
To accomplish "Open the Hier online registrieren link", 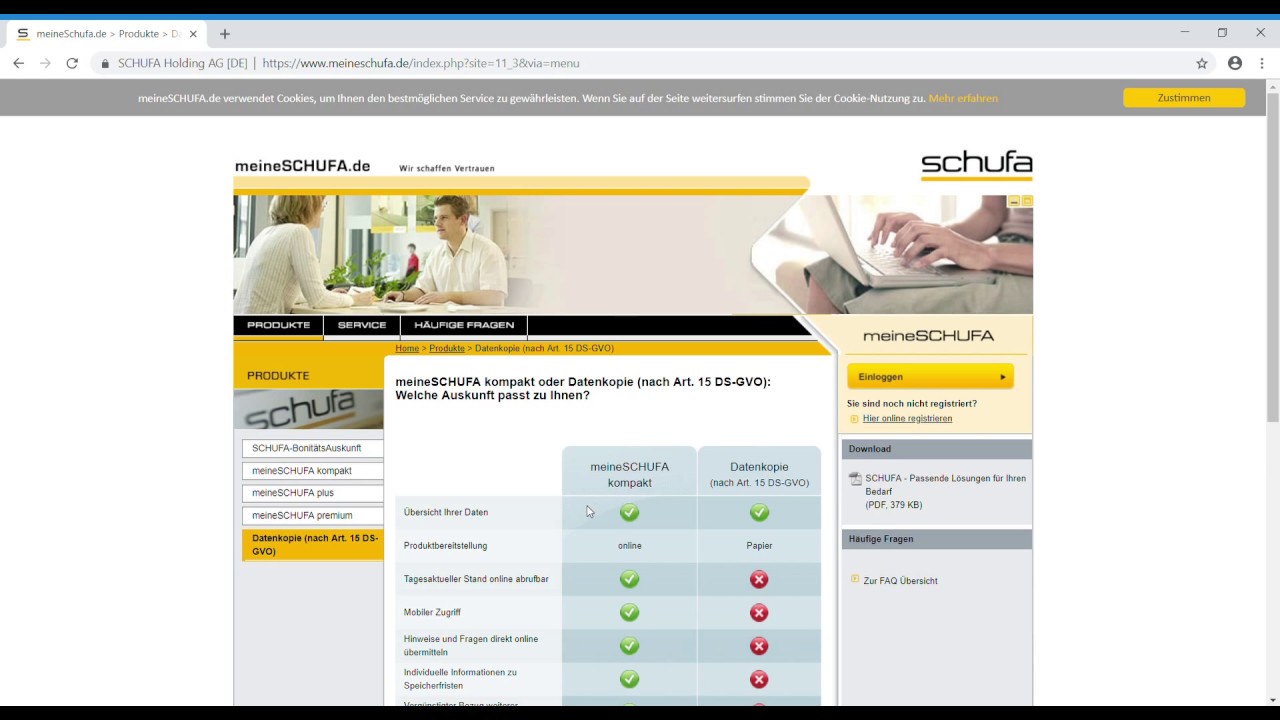I will coord(907,419).
